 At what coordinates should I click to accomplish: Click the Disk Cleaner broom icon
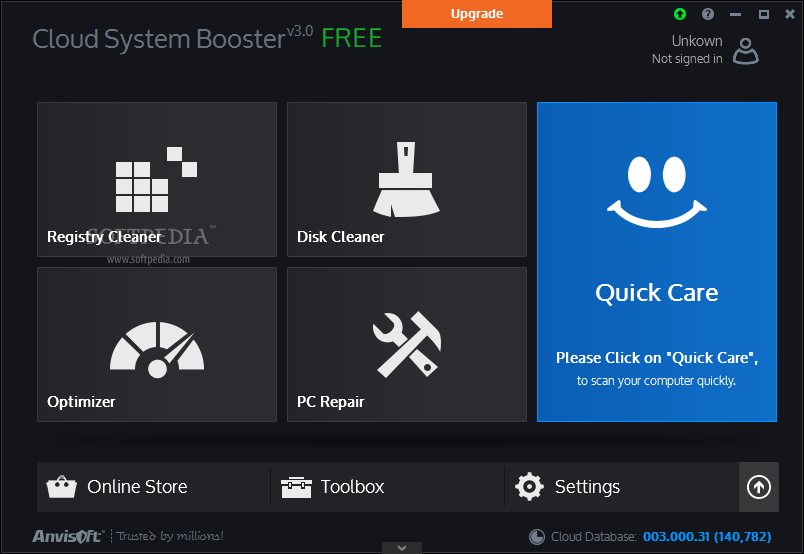406,180
